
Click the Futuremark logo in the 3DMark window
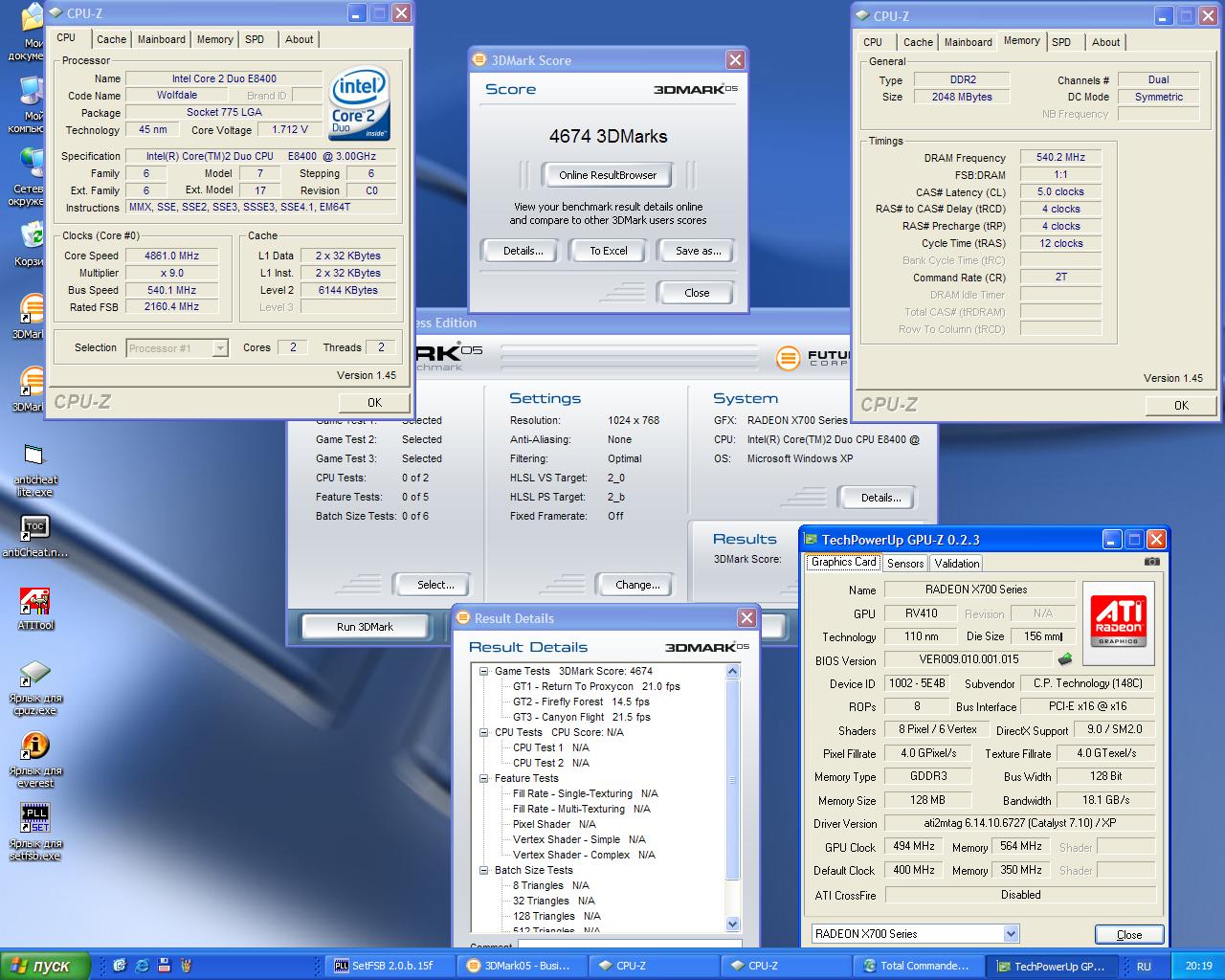(813, 358)
